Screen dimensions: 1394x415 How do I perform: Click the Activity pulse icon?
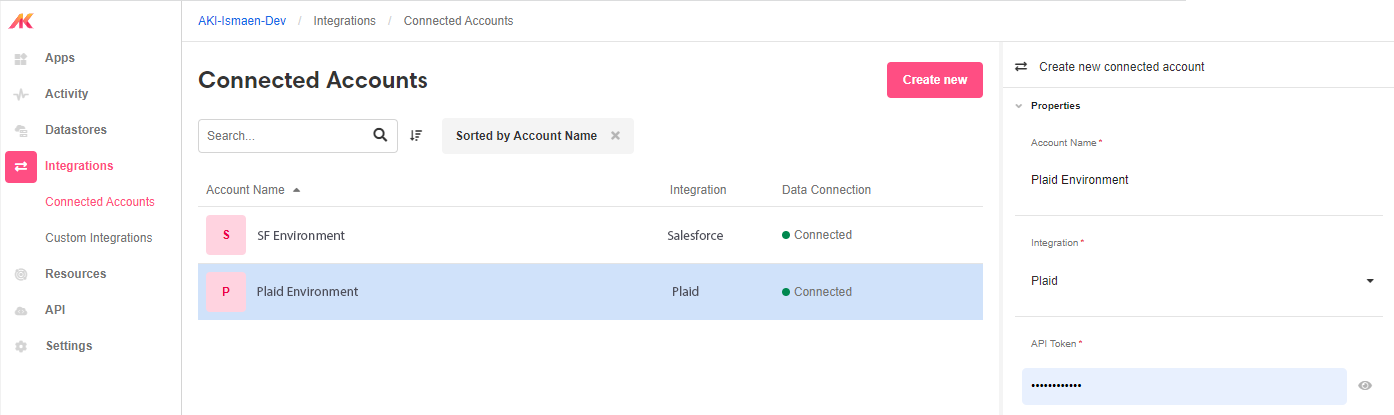coord(20,95)
